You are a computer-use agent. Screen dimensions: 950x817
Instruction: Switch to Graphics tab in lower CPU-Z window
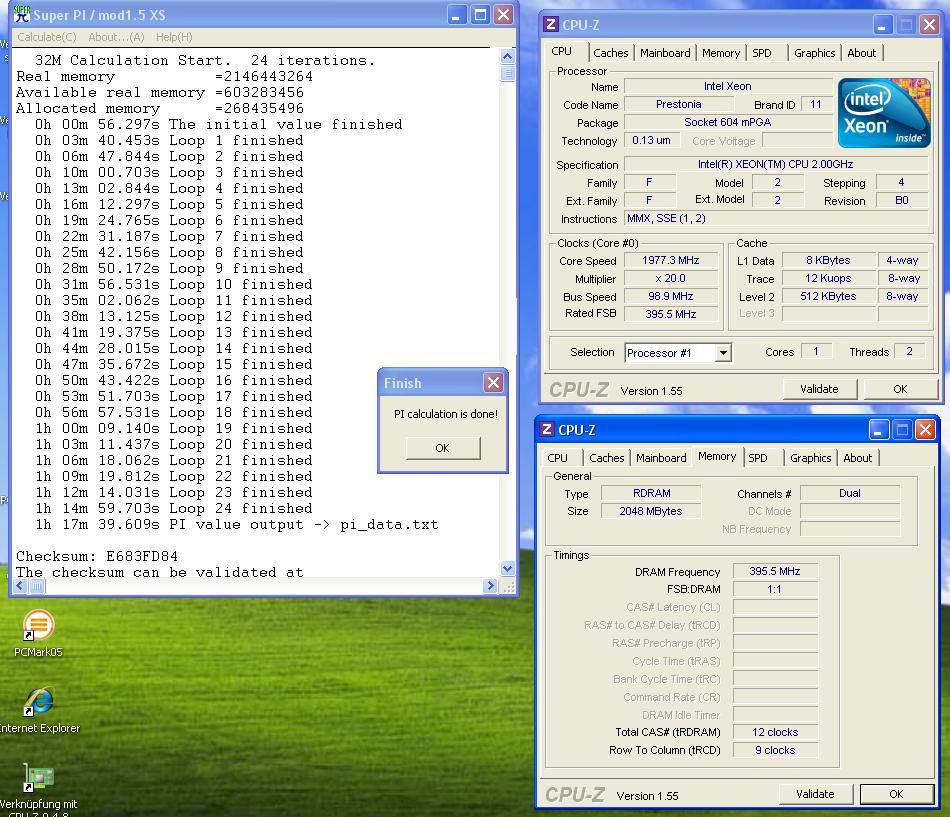(811, 458)
